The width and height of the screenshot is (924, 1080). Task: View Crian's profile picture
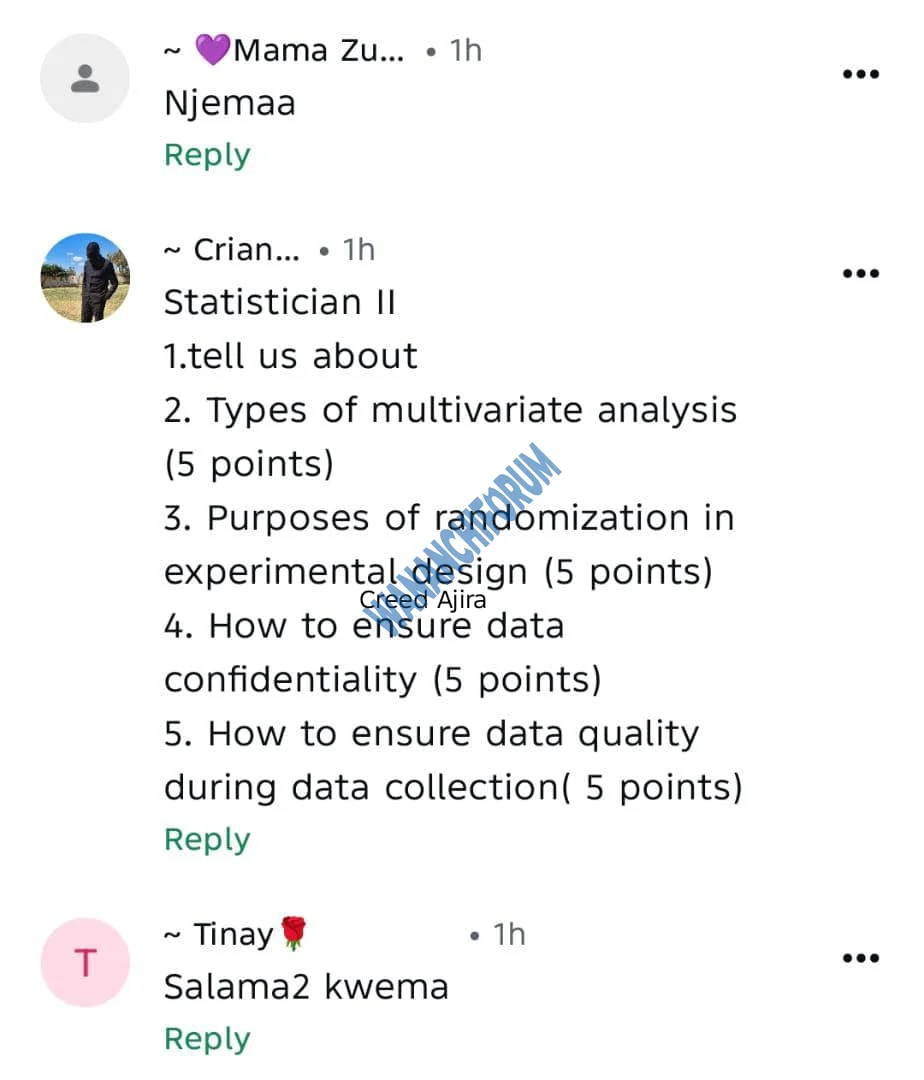pos(85,278)
